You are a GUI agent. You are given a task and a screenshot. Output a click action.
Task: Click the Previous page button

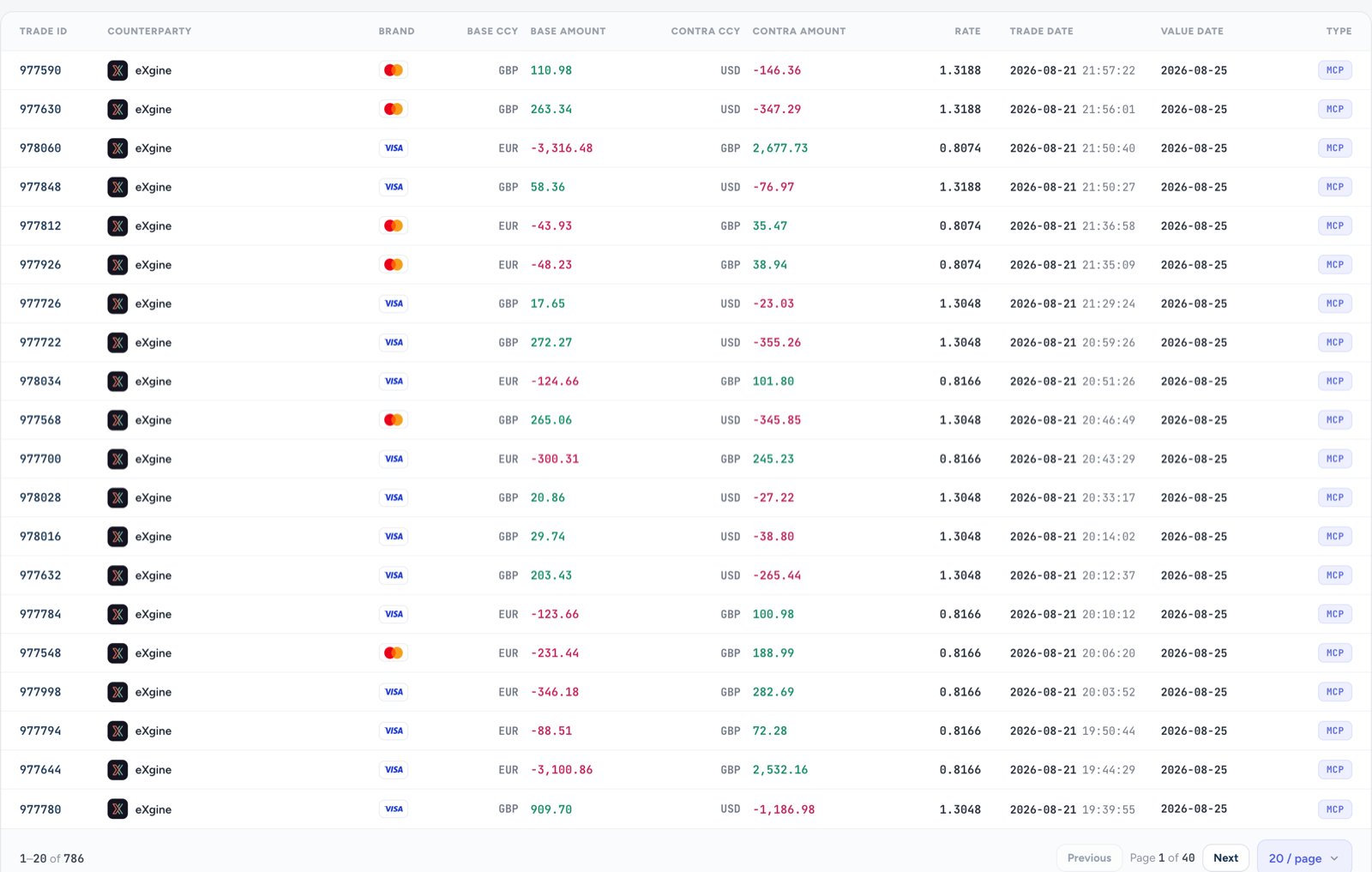pyautogui.click(x=1089, y=857)
